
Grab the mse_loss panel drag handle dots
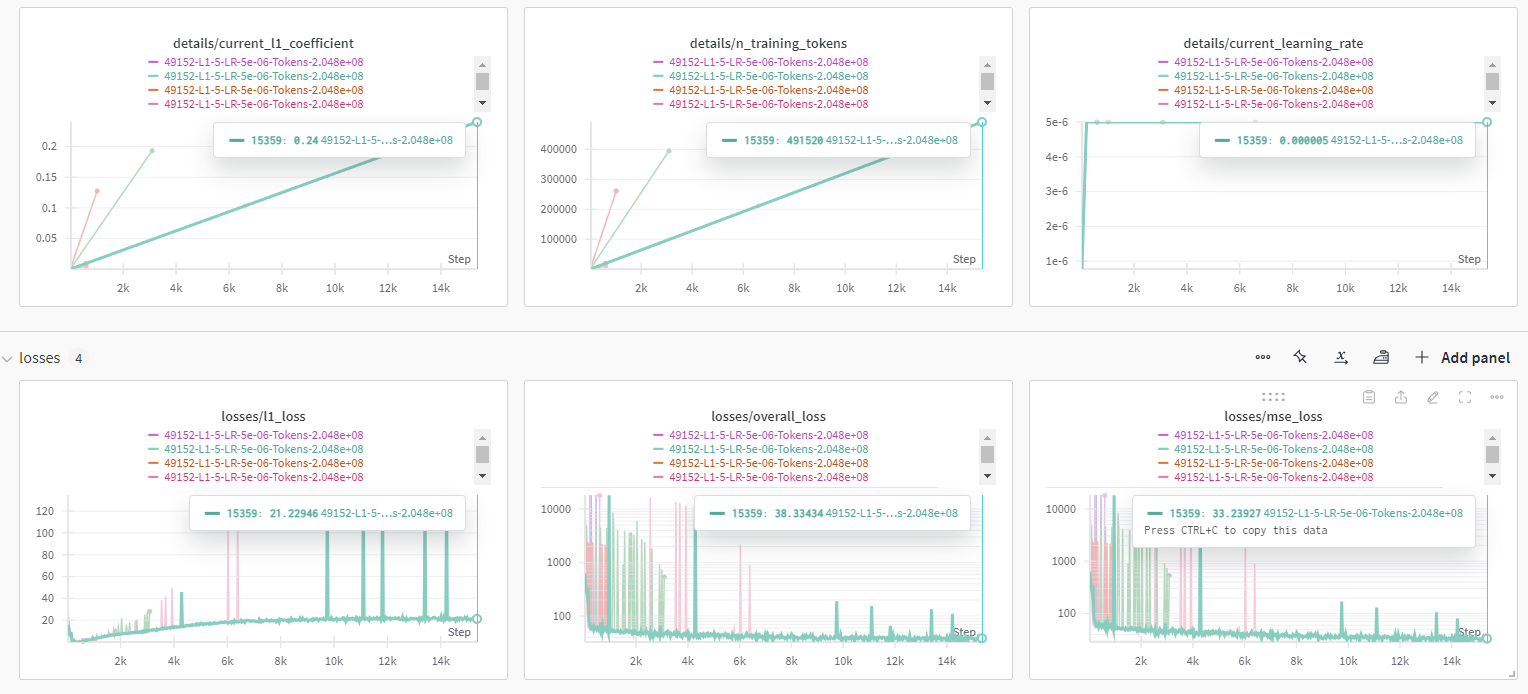pos(1273,397)
